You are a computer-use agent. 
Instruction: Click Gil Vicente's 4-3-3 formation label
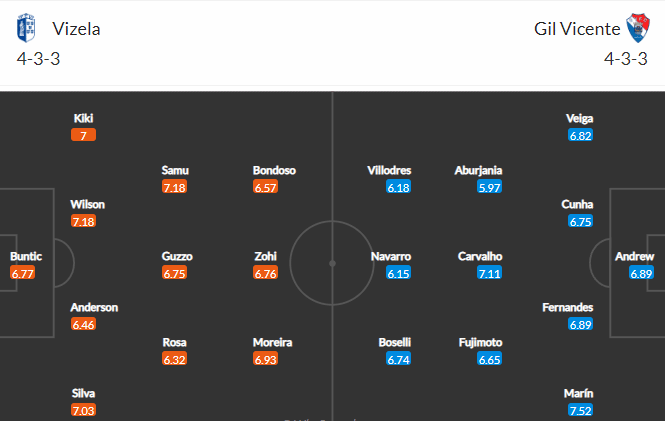(626, 59)
